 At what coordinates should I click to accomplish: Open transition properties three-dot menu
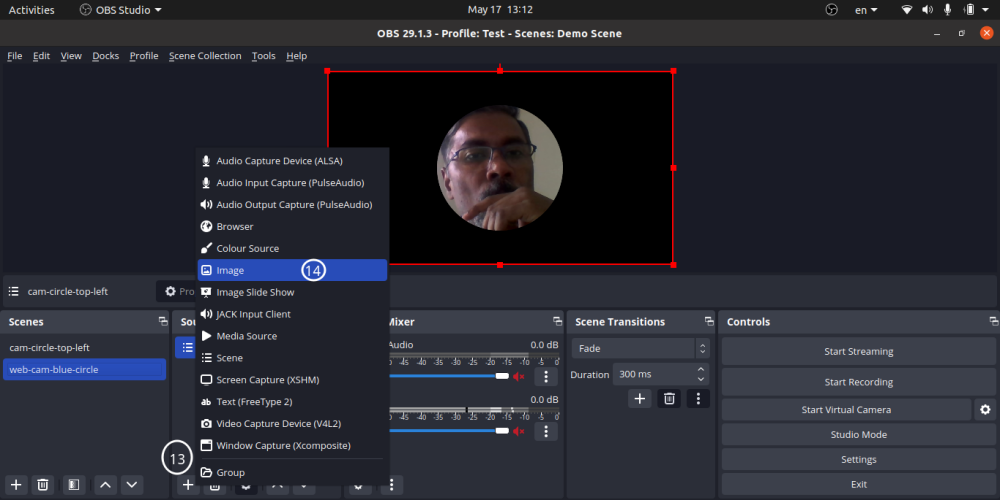point(698,399)
